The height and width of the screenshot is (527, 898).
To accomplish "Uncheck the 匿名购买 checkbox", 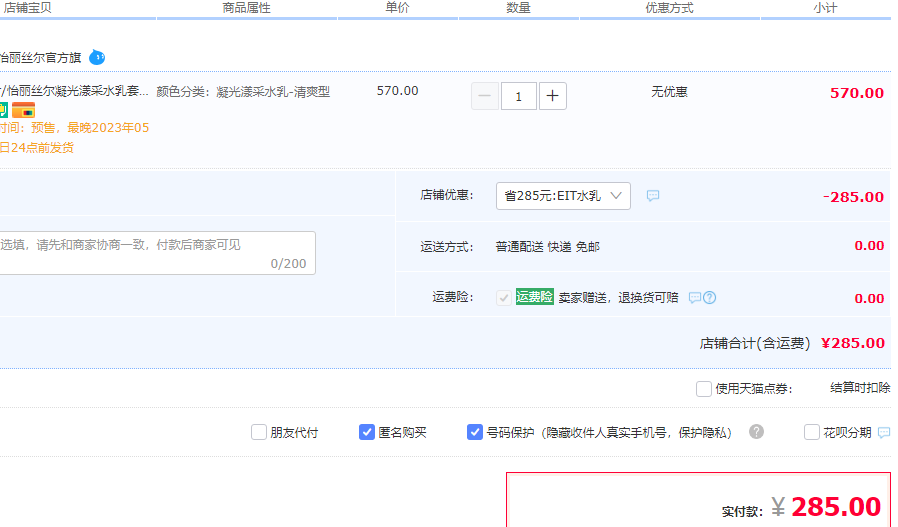I will (x=367, y=432).
